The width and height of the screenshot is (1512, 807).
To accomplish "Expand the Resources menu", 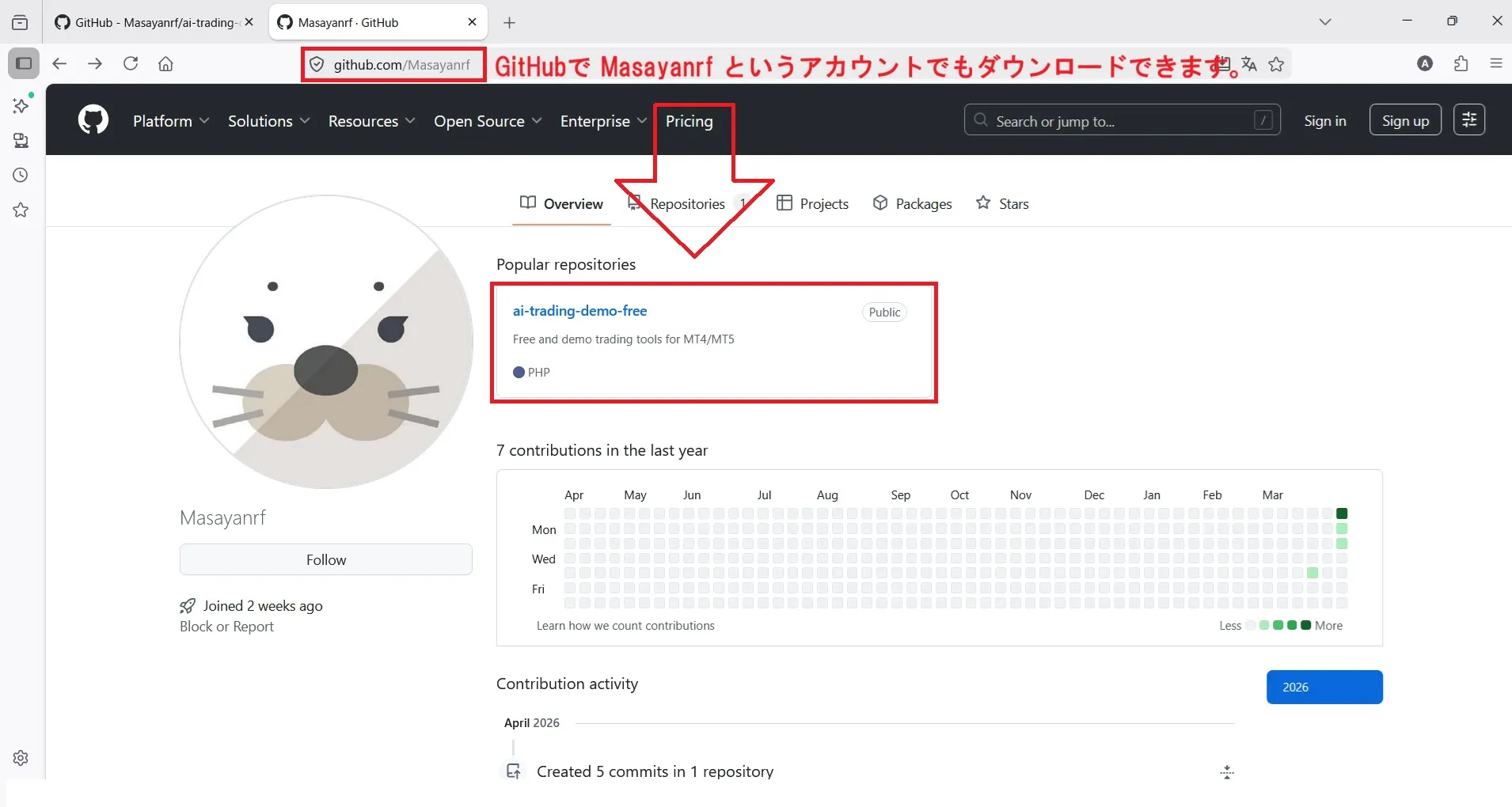I will 371,121.
